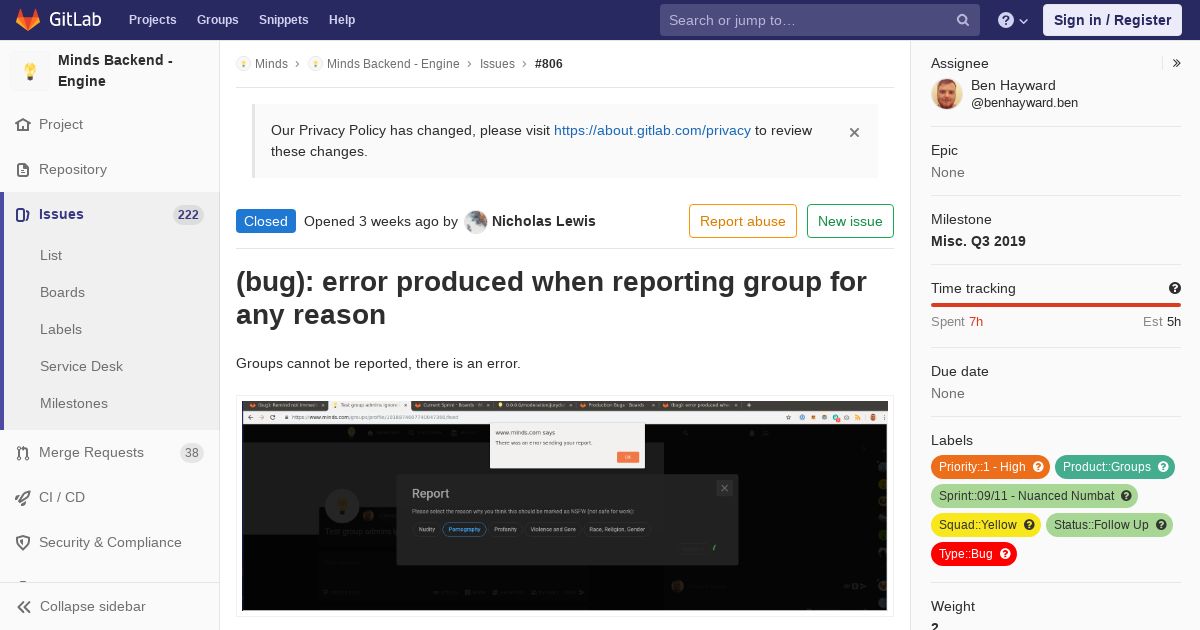Open the Help question-mark dropdown
This screenshot has width=1200, height=630.
click(x=1013, y=20)
